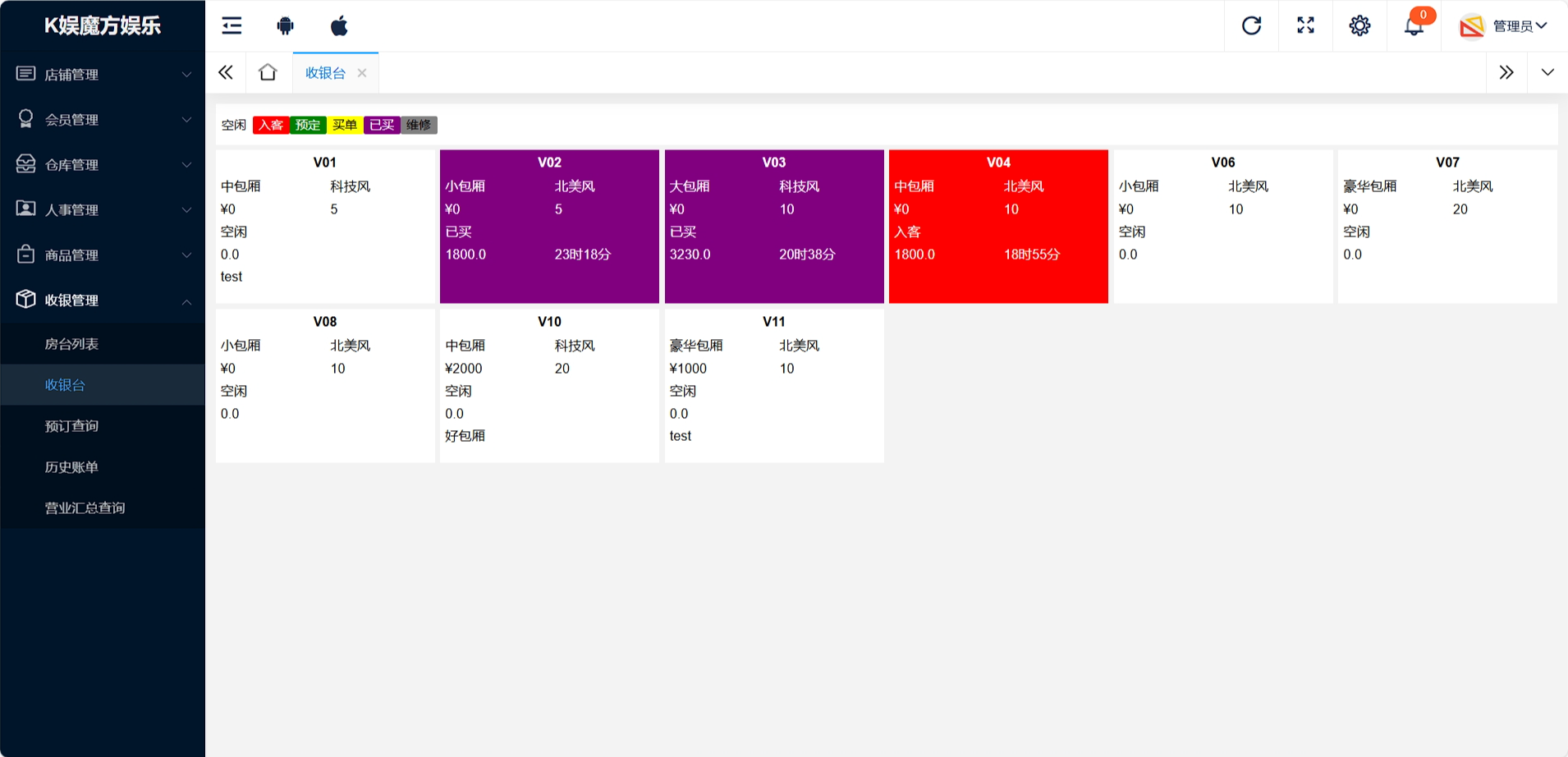
Task: Open 历史账单 menu item
Action: click(x=72, y=467)
